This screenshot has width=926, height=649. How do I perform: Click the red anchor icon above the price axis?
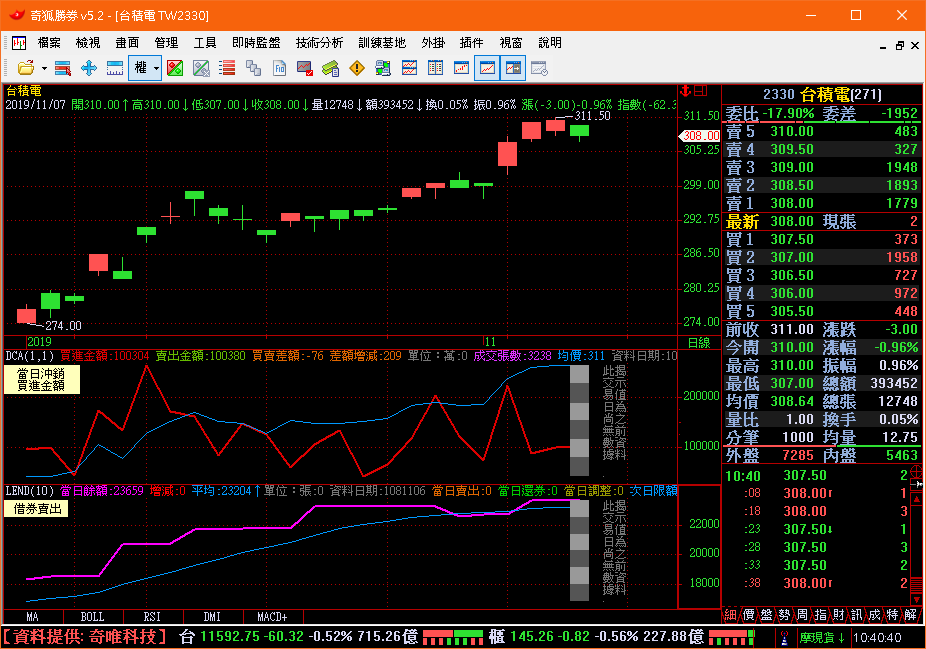point(686,90)
